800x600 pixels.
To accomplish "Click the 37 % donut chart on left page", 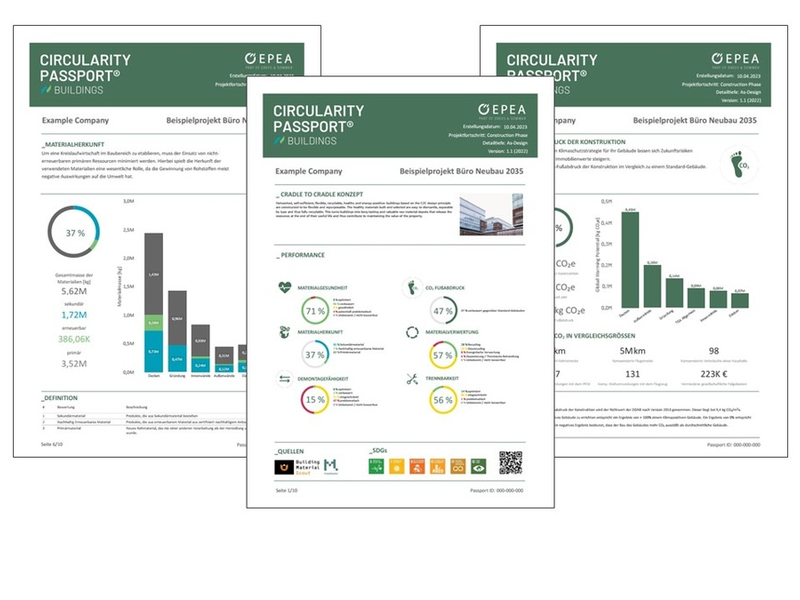I will coord(74,232).
